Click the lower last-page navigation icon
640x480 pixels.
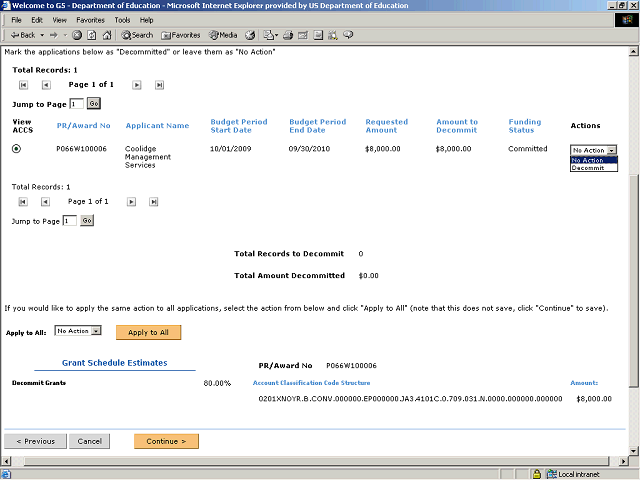[153, 202]
